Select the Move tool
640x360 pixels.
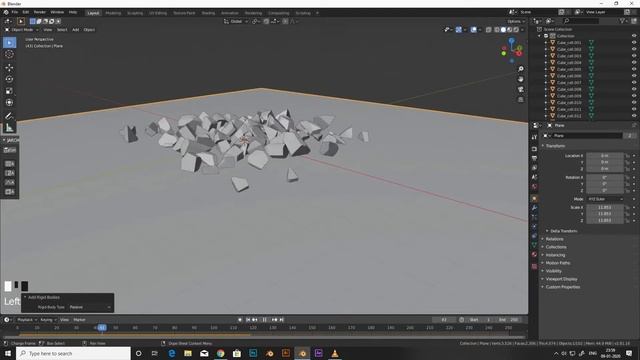pyautogui.click(x=9, y=67)
